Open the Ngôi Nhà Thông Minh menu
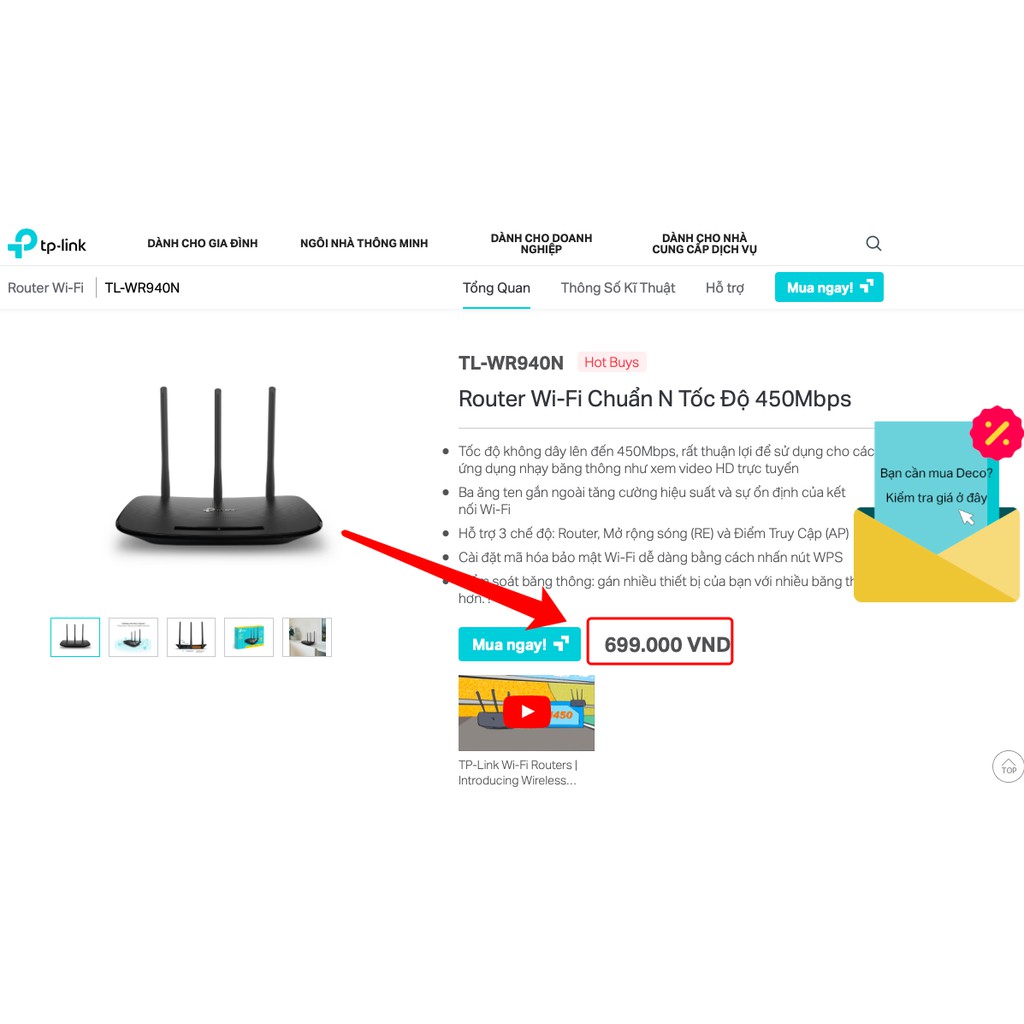1024x1024 pixels. coord(364,244)
